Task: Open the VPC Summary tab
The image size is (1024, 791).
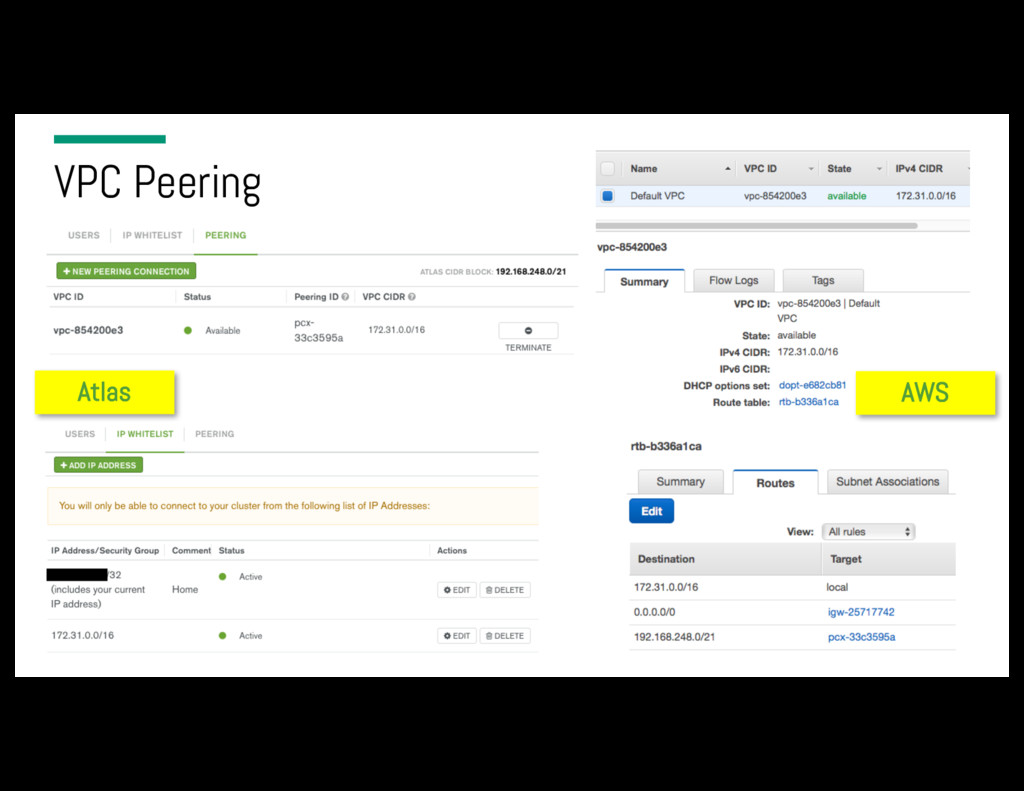Action: coord(644,282)
